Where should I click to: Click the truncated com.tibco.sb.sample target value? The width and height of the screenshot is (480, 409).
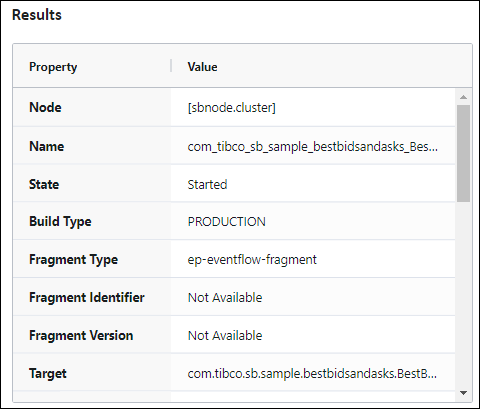click(312, 374)
